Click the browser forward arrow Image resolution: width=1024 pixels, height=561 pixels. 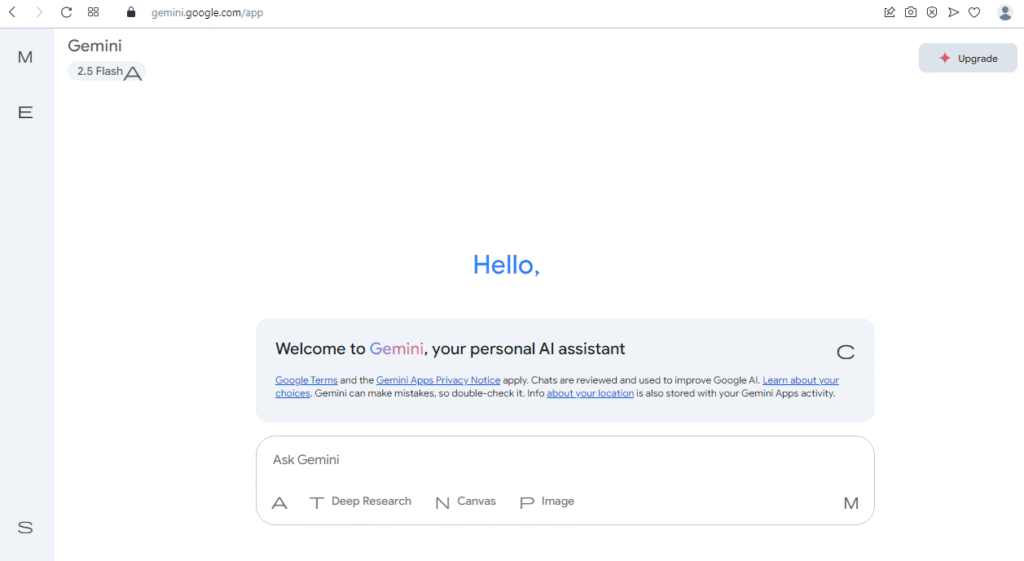pos(39,12)
